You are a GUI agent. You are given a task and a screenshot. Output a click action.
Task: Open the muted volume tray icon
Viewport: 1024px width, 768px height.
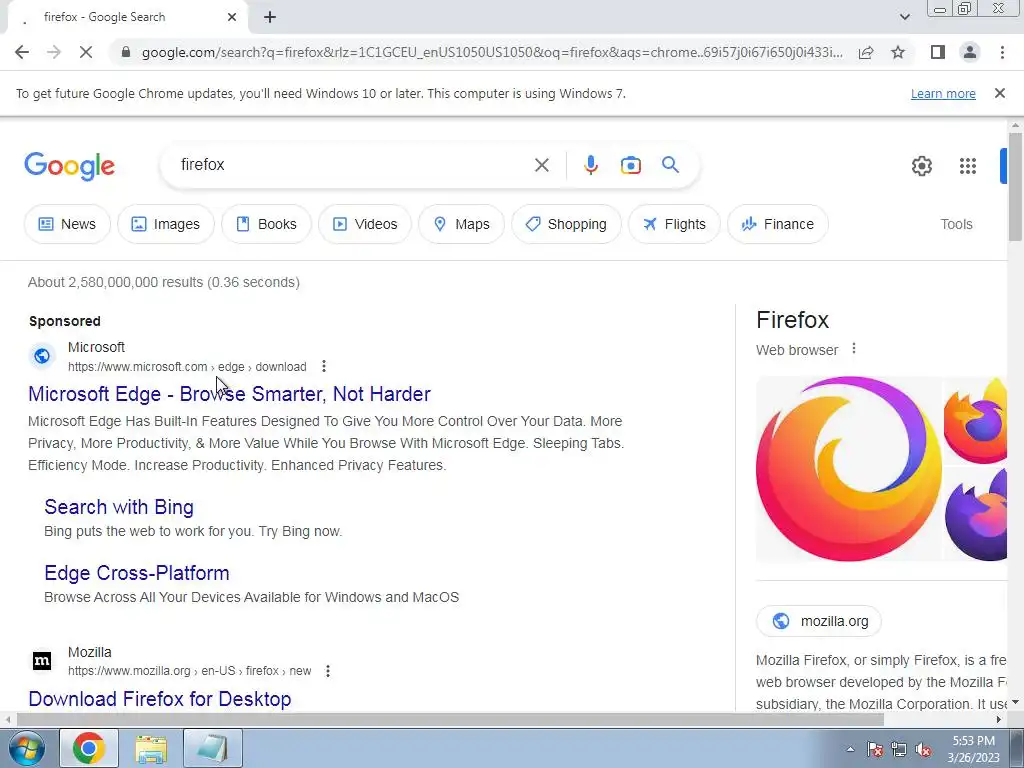(x=923, y=749)
